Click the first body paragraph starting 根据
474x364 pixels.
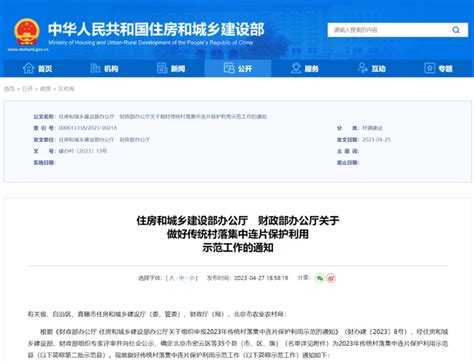(238, 343)
